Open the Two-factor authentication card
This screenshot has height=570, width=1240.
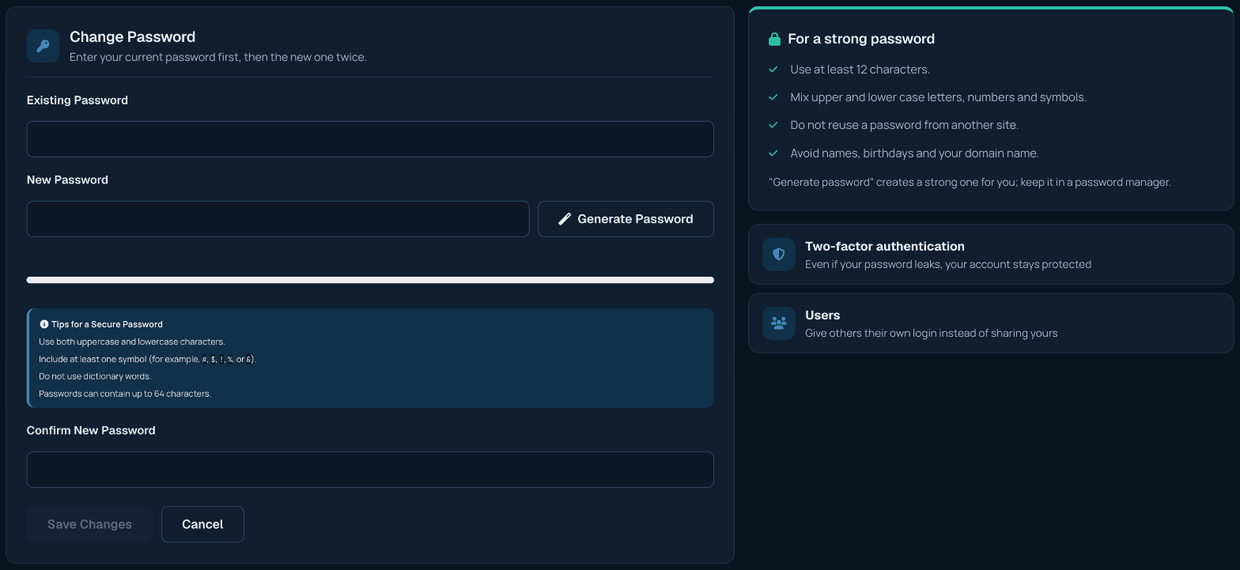(x=991, y=255)
